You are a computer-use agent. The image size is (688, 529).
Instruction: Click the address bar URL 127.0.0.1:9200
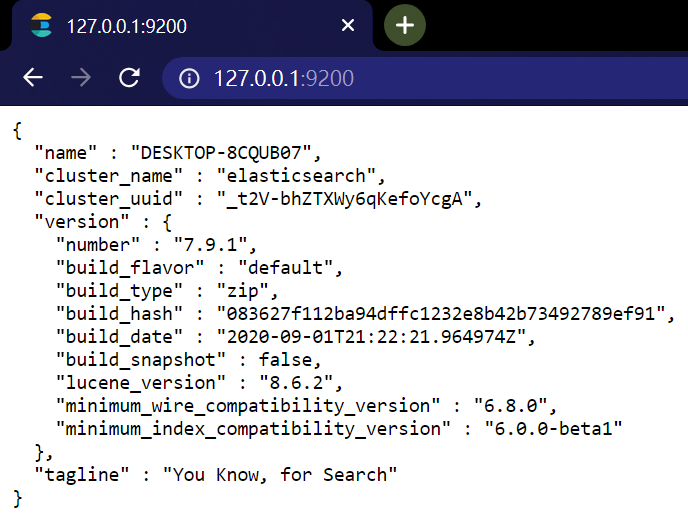[x=283, y=79]
